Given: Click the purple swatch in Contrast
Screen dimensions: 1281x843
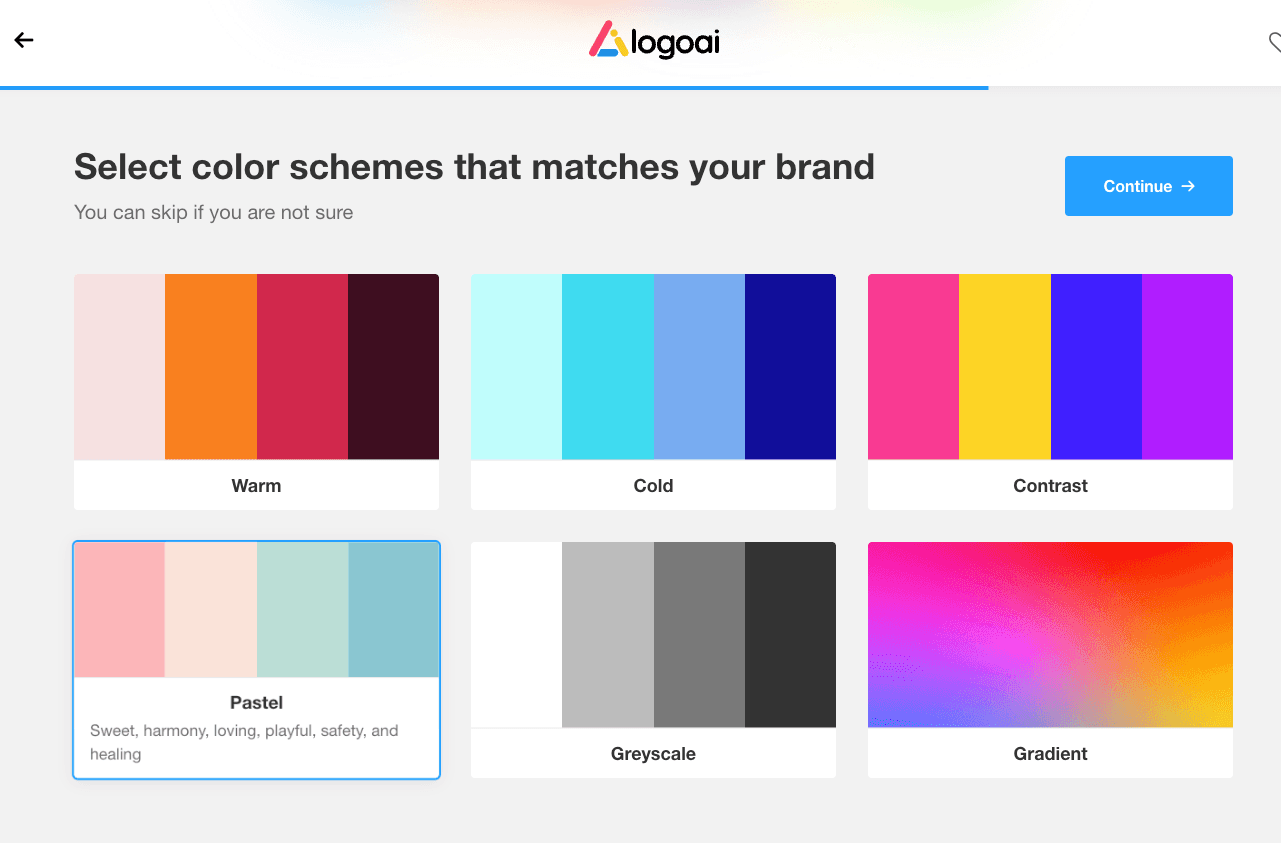Looking at the screenshot, I should [x=1187, y=367].
